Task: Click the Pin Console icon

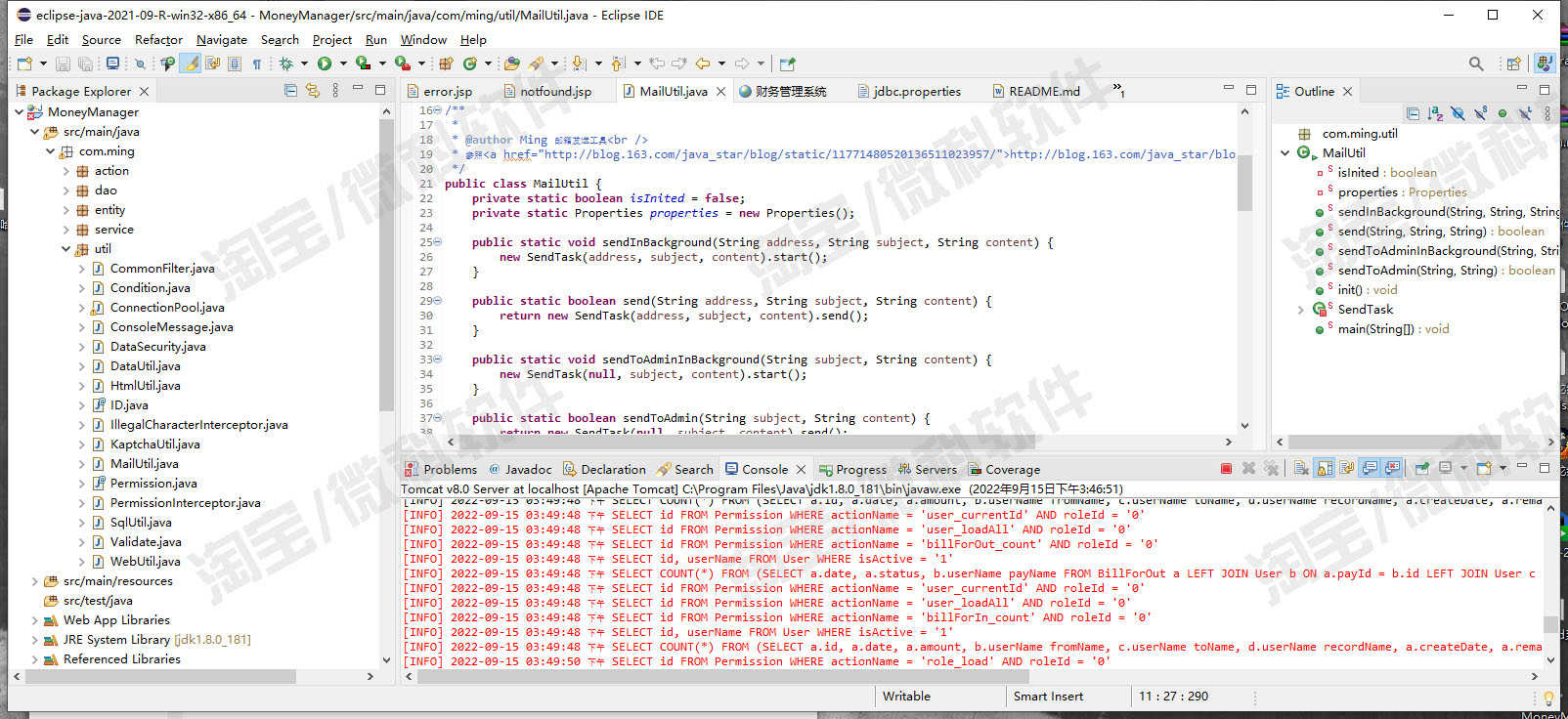Action: click(1421, 469)
